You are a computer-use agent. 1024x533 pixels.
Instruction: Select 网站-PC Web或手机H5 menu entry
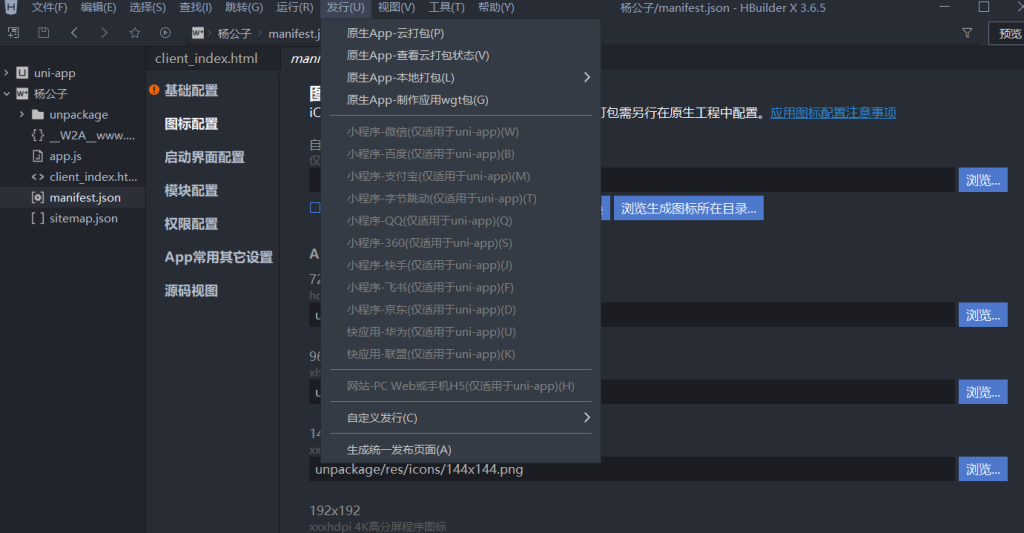[x=460, y=386]
